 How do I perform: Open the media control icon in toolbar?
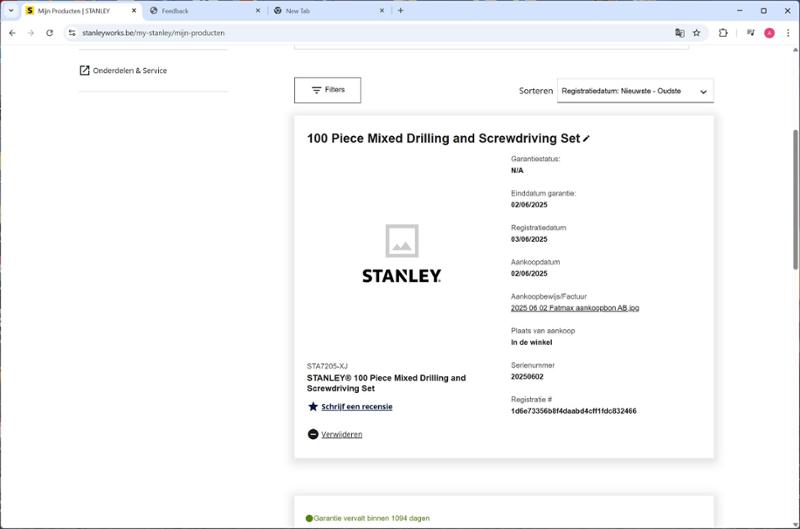(751, 33)
